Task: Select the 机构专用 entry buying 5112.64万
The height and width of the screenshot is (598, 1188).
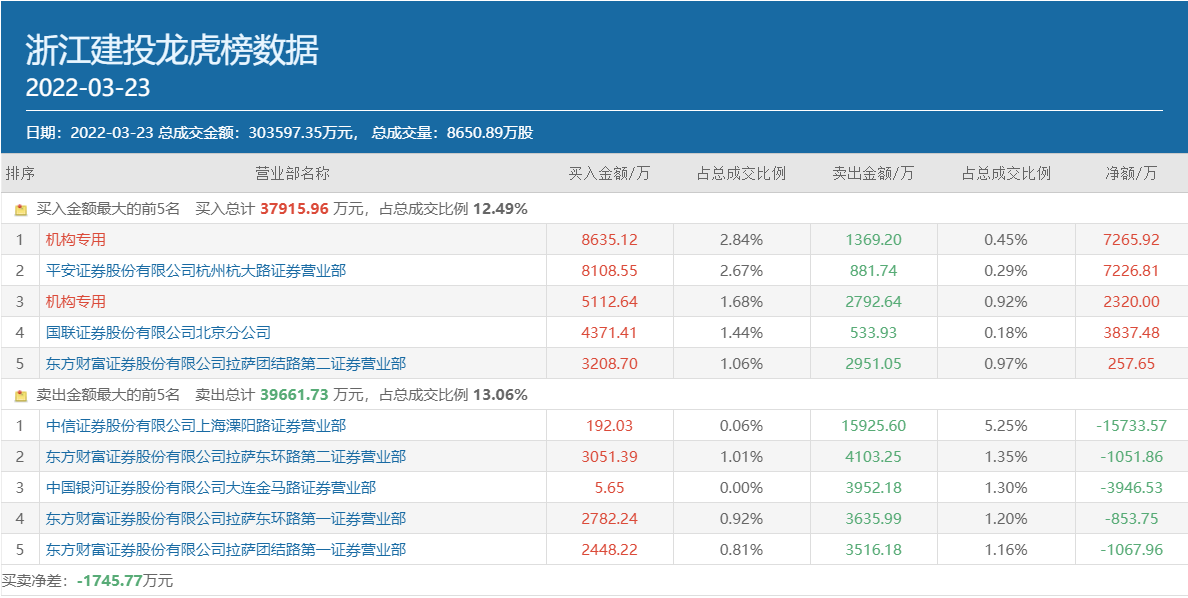Action: click(76, 302)
